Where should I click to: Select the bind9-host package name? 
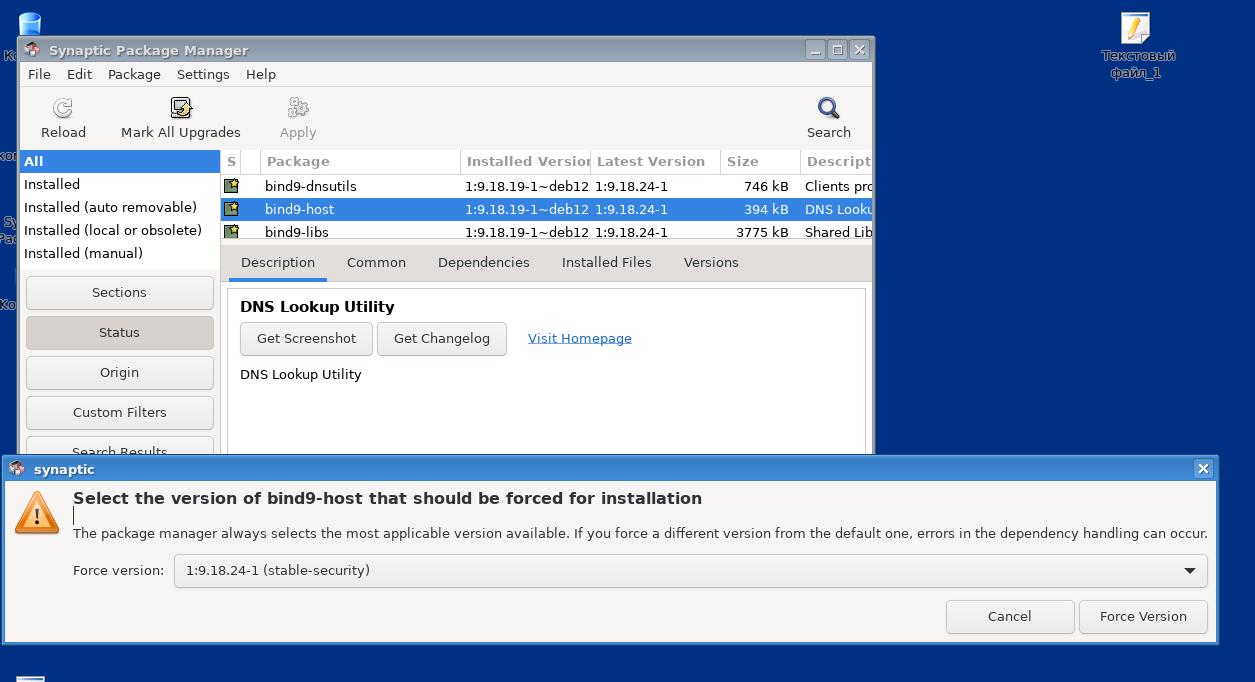pyautogui.click(x=299, y=209)
